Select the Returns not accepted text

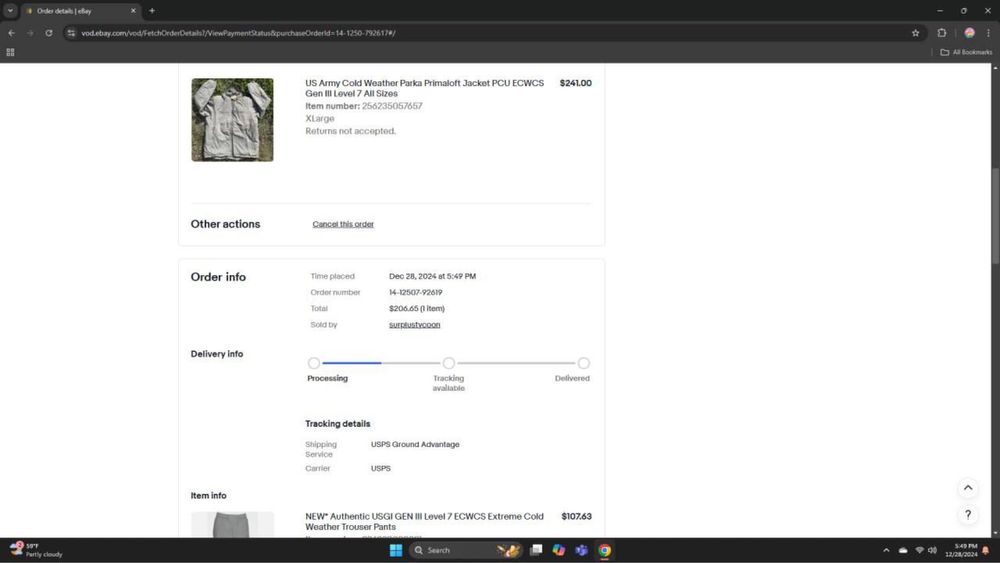351,131
